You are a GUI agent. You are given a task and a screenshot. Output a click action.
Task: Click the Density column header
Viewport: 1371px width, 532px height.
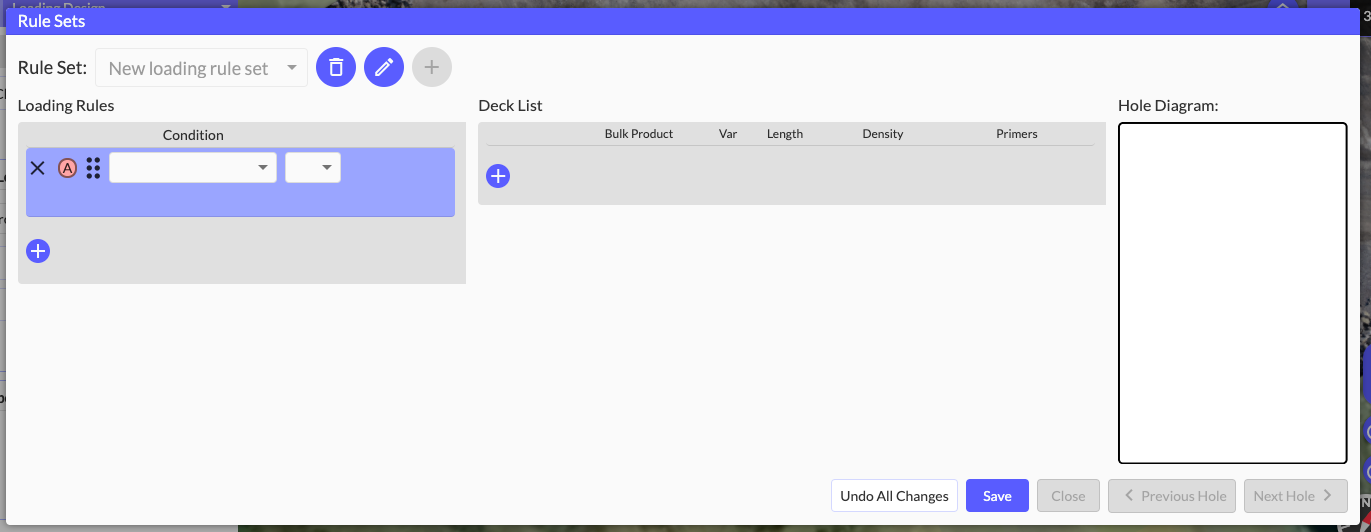click(x=882, y=134)
